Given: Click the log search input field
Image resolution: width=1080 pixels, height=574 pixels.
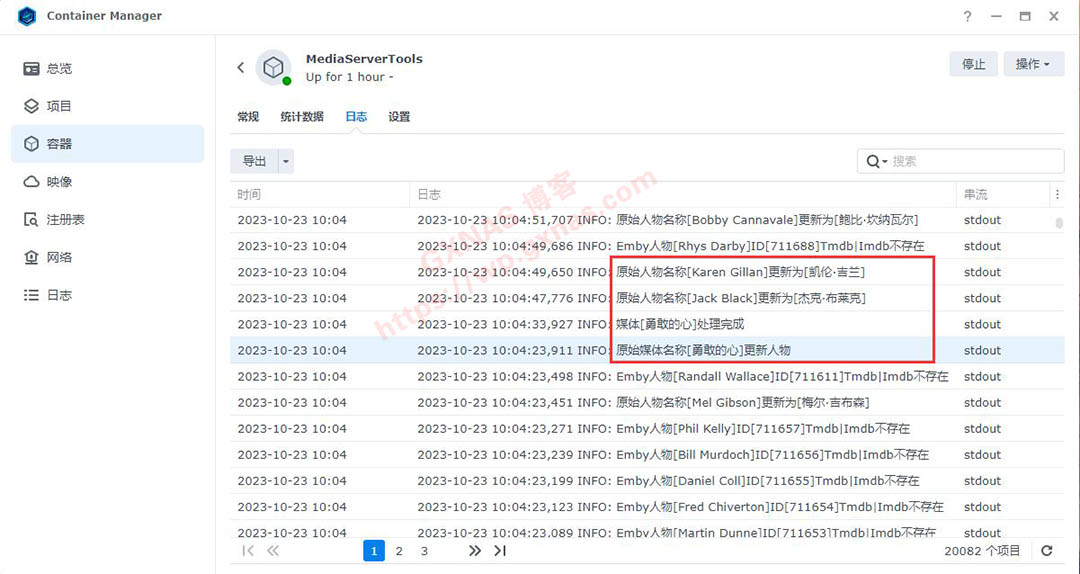Looking at the screenshot, I should [975, 161].
